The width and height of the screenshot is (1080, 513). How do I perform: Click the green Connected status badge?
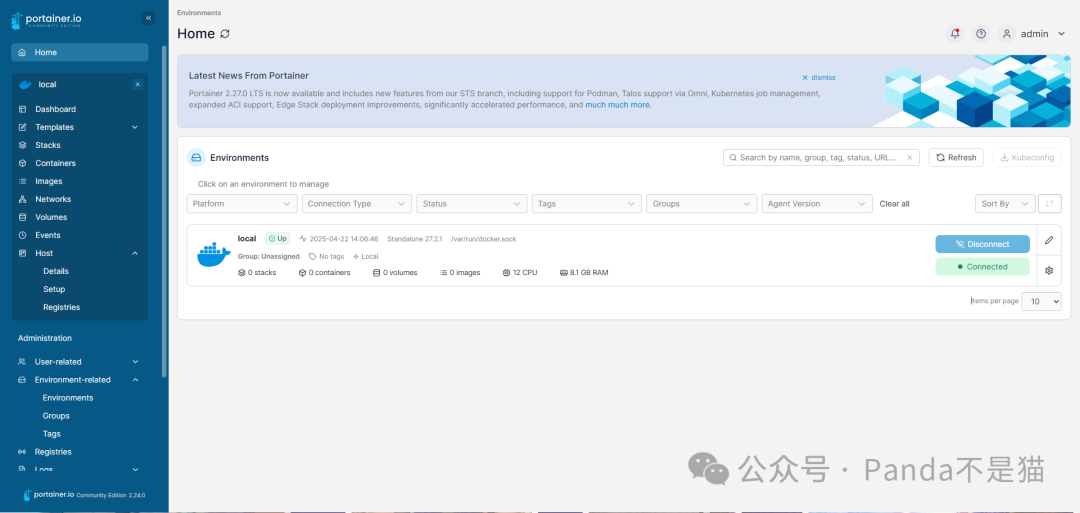tap(982, 266)
